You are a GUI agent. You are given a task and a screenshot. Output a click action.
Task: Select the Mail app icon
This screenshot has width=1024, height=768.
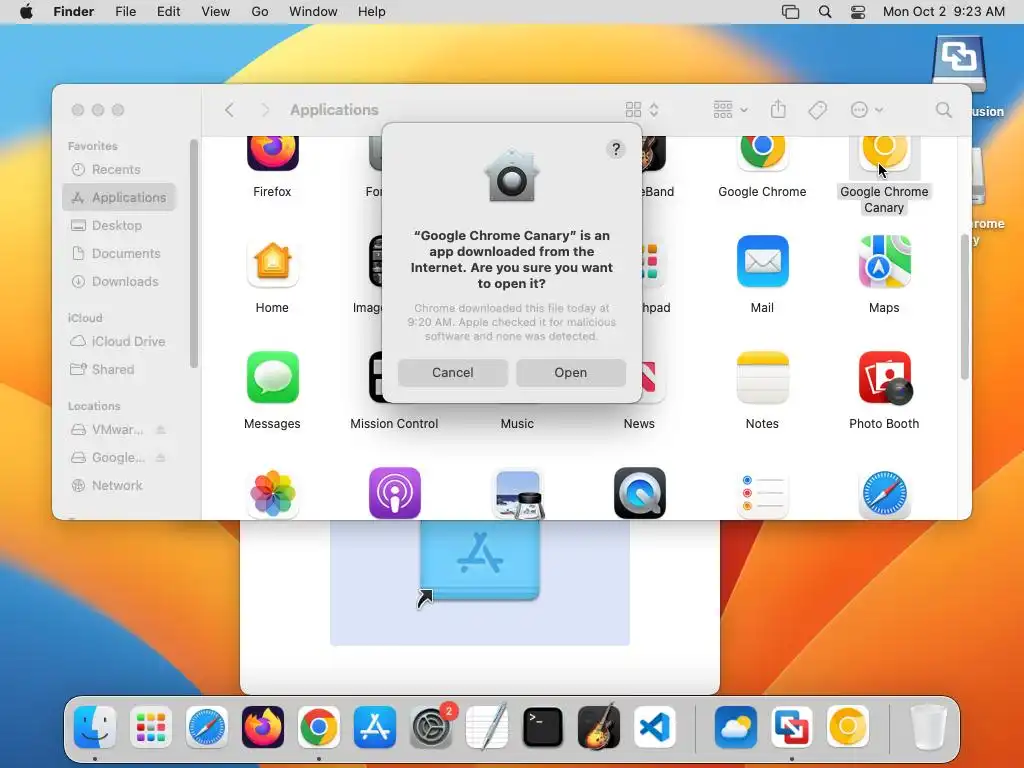[x=762, y=262]
